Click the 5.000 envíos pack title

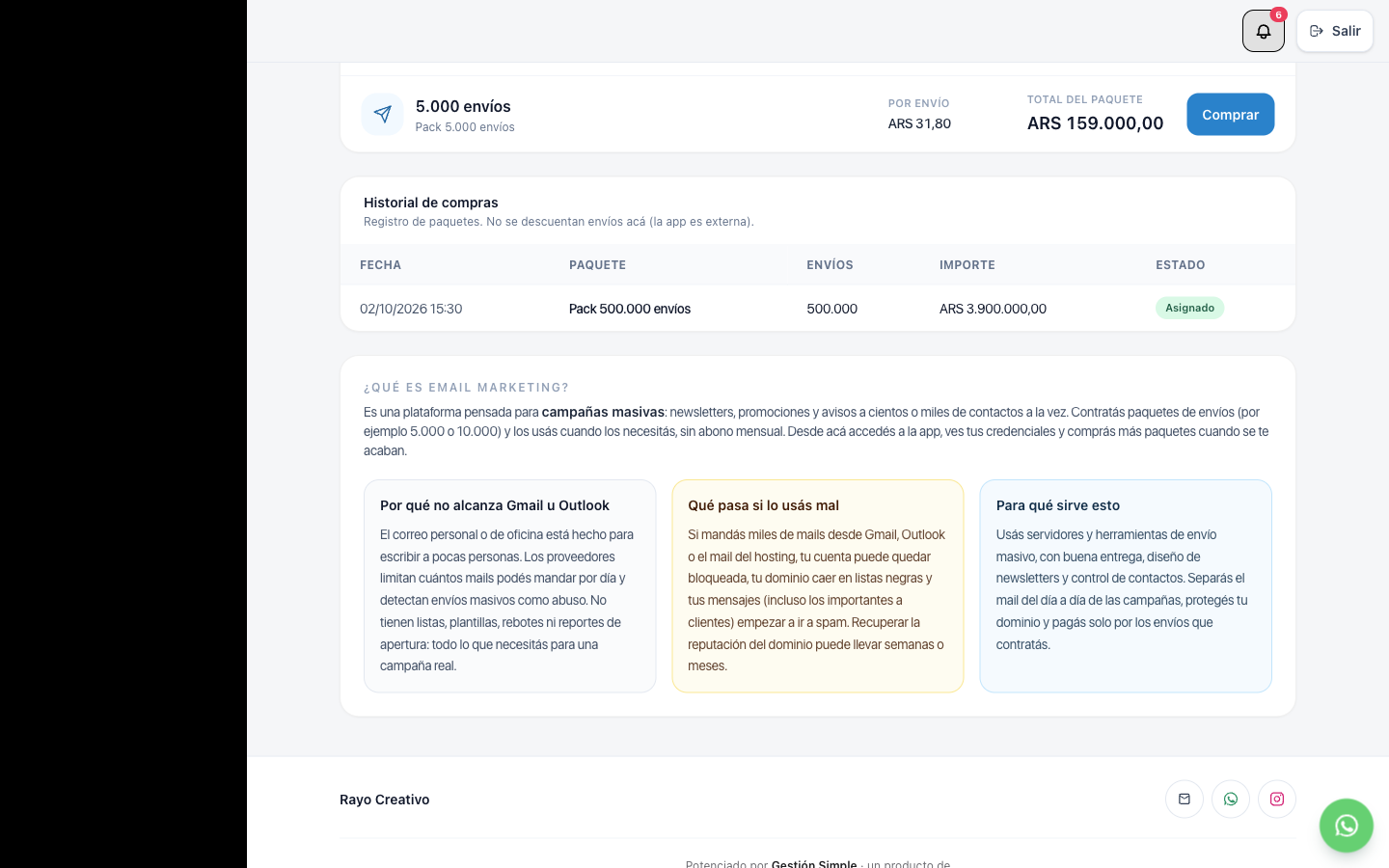[463, 106]
